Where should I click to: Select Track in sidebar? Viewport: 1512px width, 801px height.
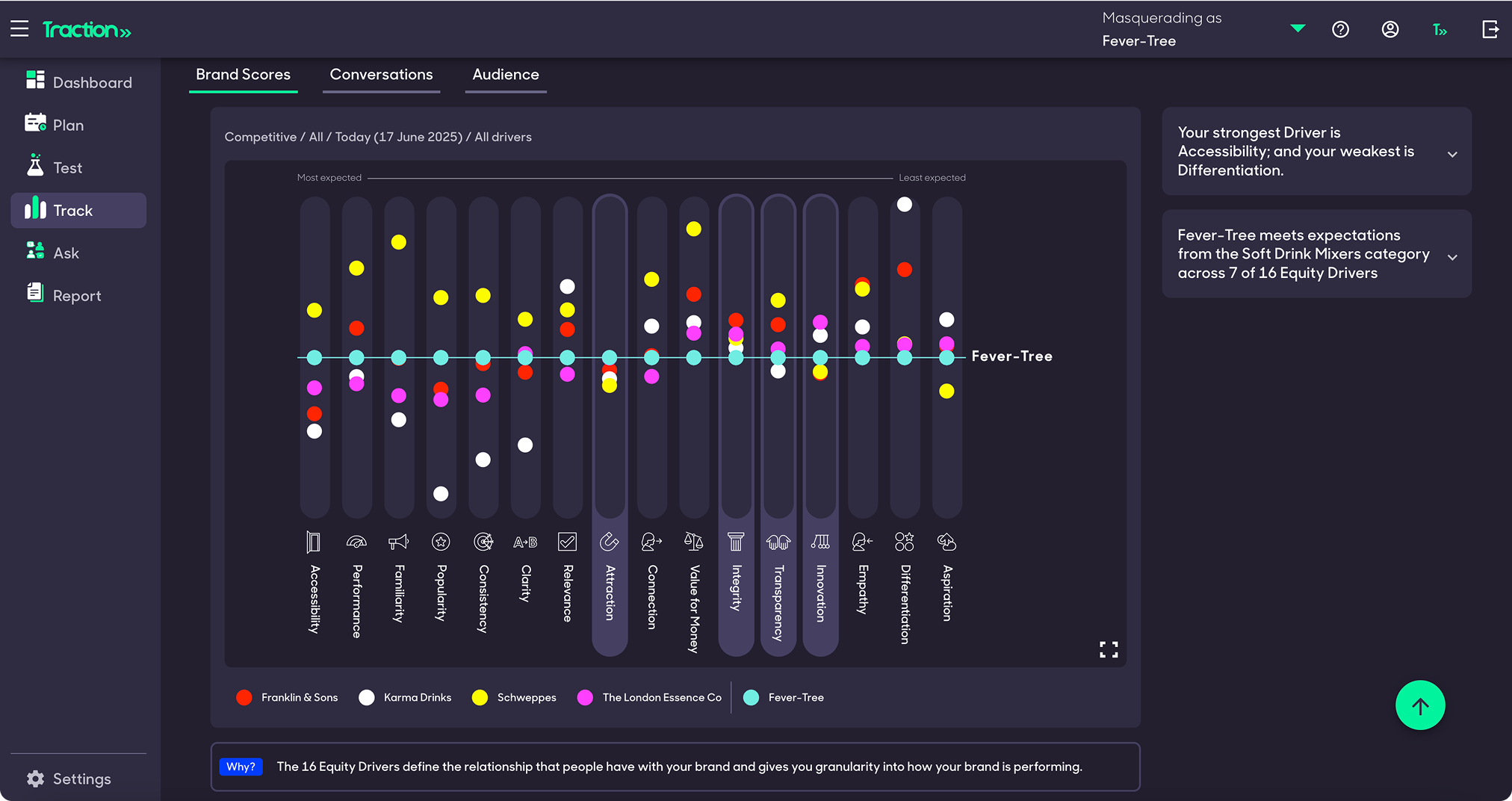click(78, 210)
